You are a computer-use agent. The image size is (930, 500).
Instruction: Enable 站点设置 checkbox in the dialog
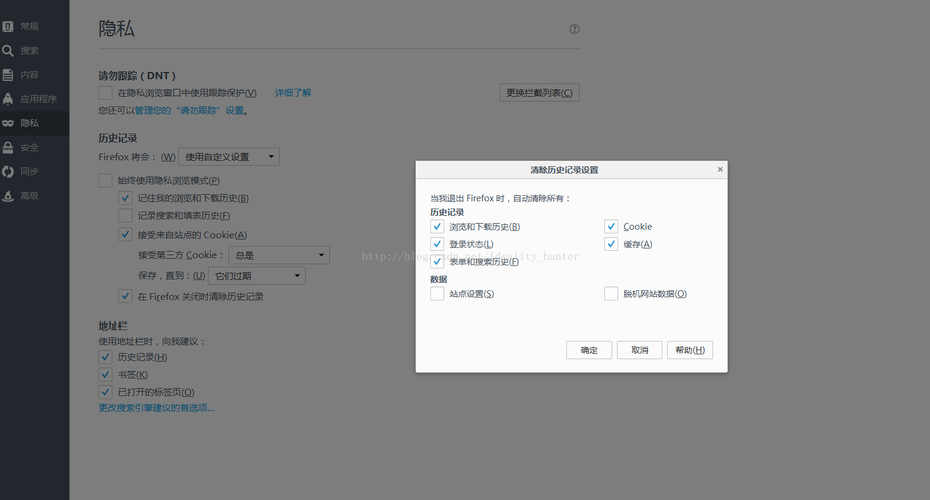(437, 294)
